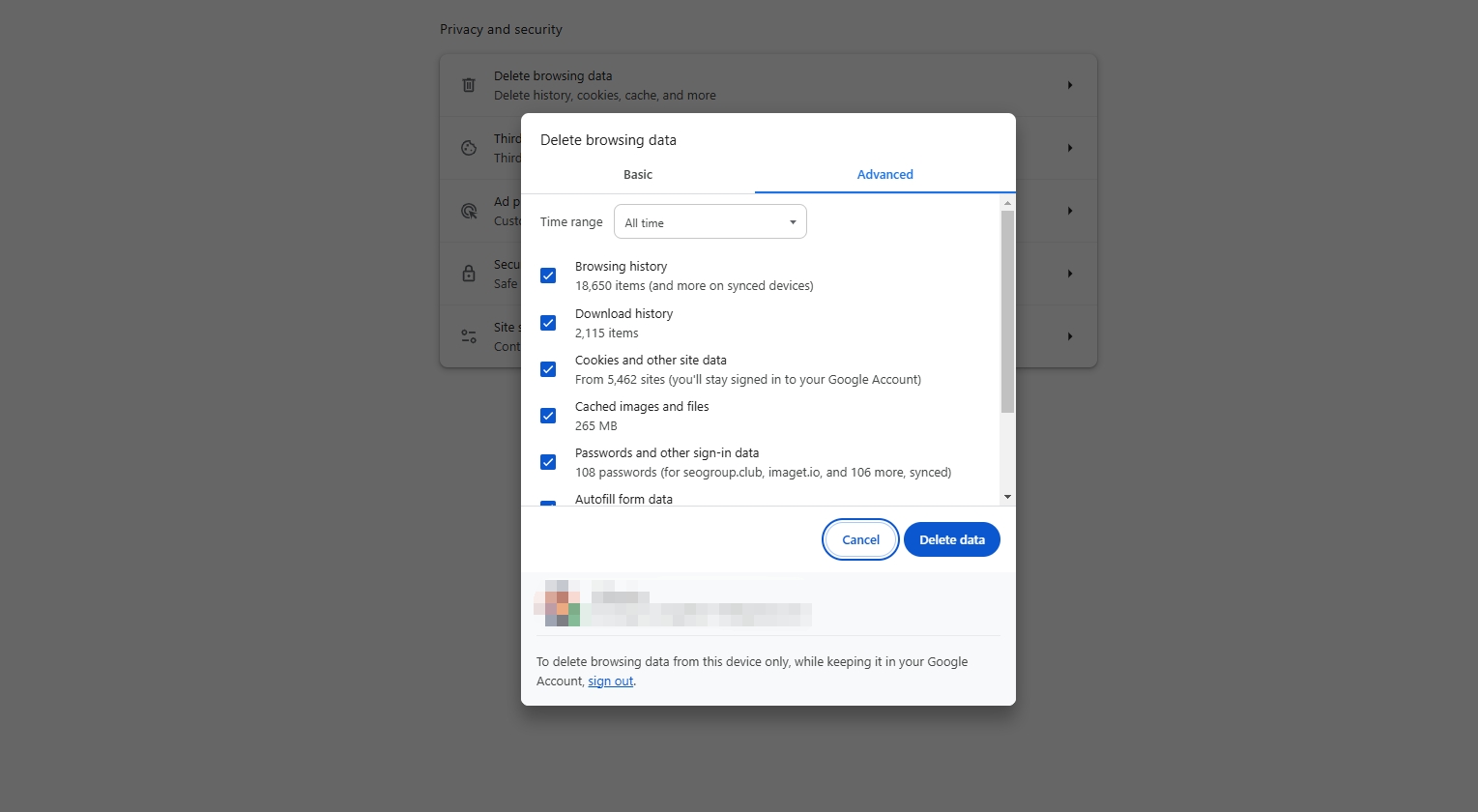Click the '265 MB' cache size text
This screenshot has width=1478, height=812.
[x=596, y=426]
